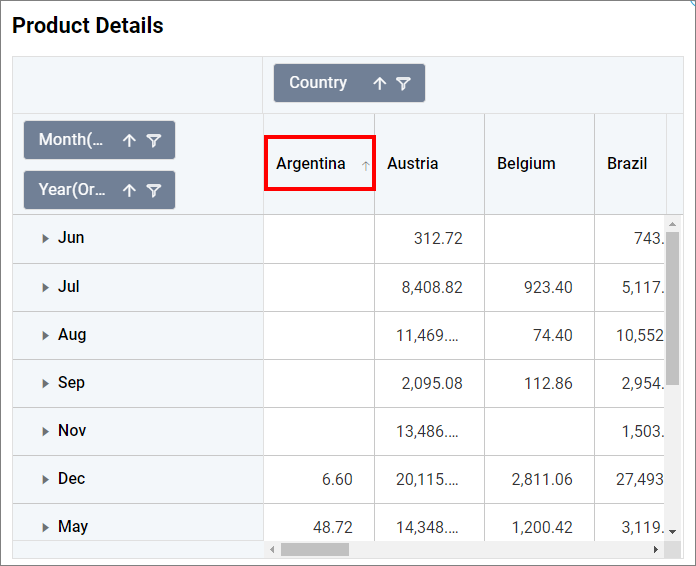Click the sort arrow on Year field

point(129,190)
